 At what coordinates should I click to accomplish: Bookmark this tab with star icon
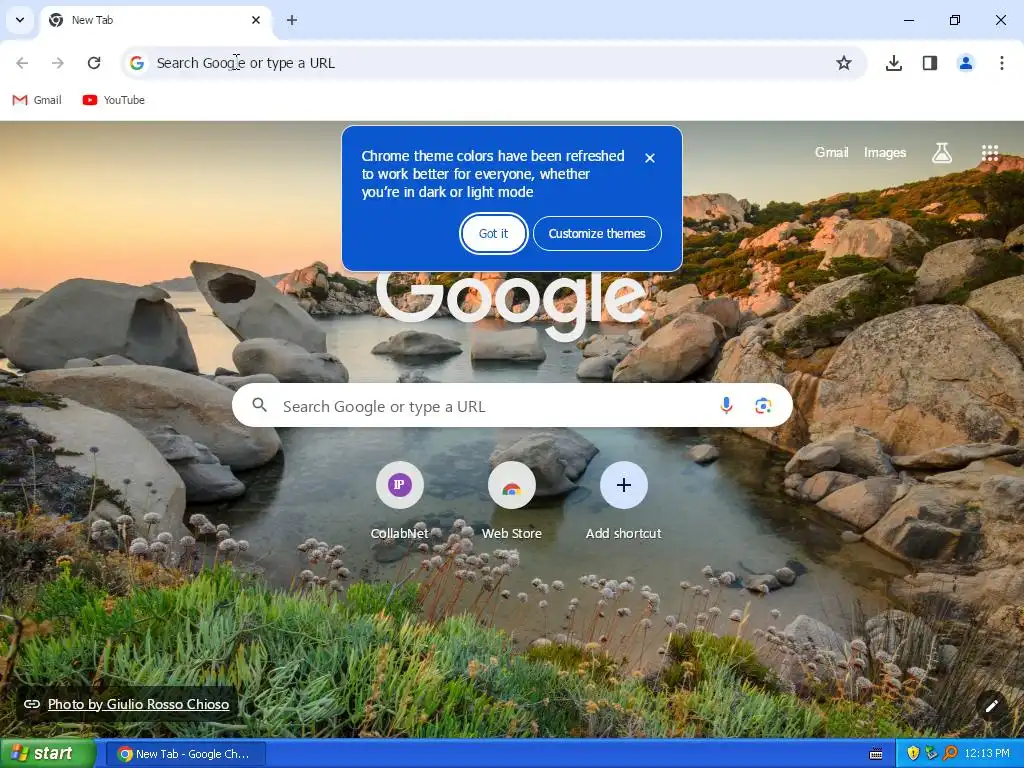[x=844, y=63]
